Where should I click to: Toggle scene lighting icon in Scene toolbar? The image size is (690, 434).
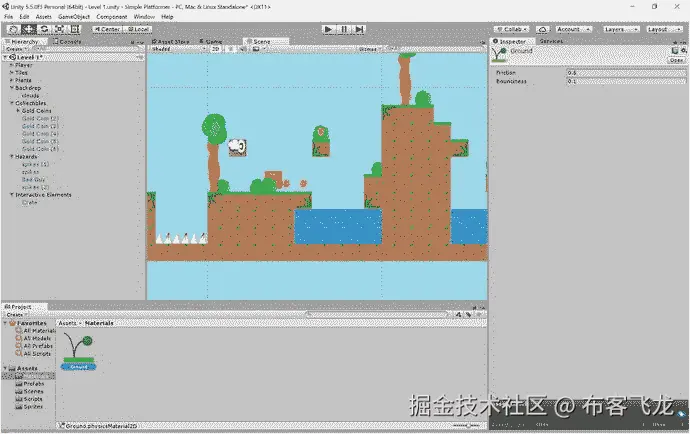coord(230,49)
